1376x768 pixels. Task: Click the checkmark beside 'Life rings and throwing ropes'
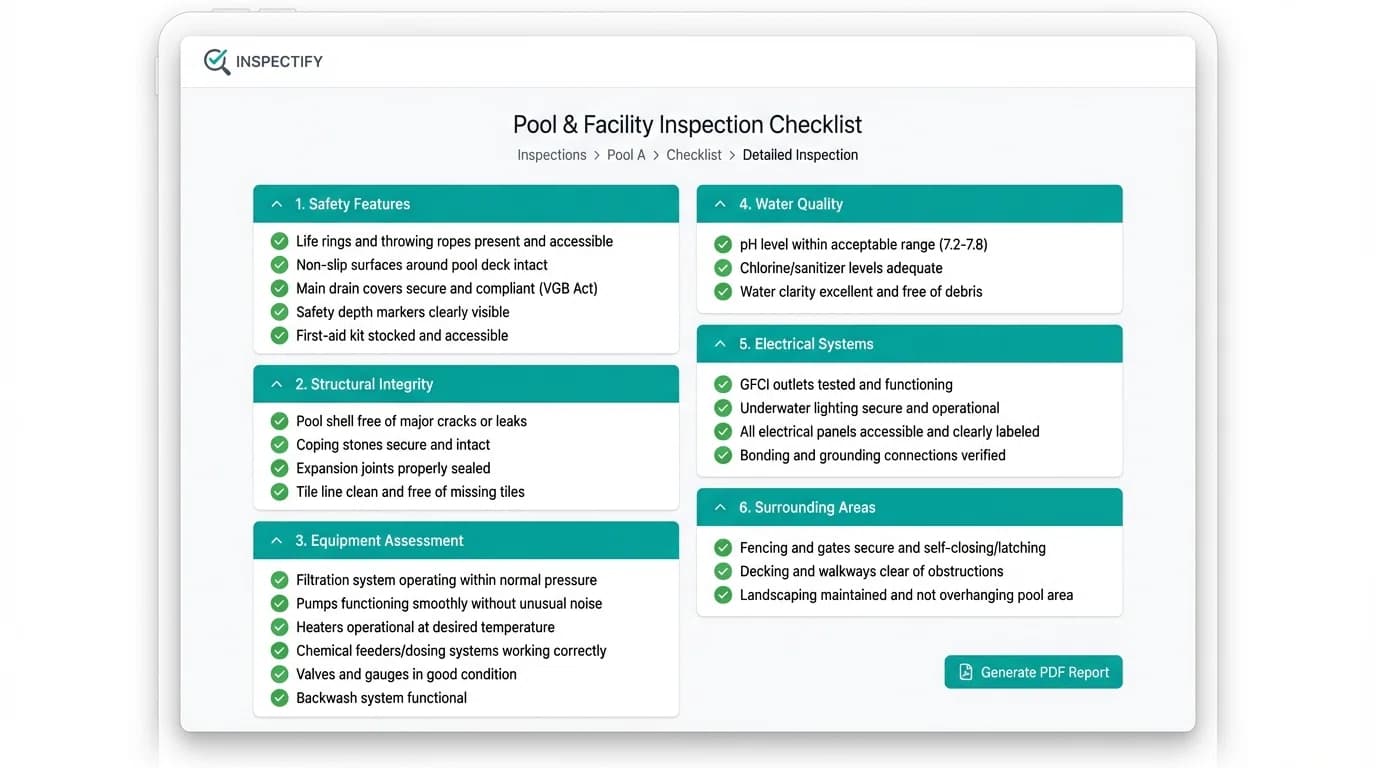click(279, 241)
